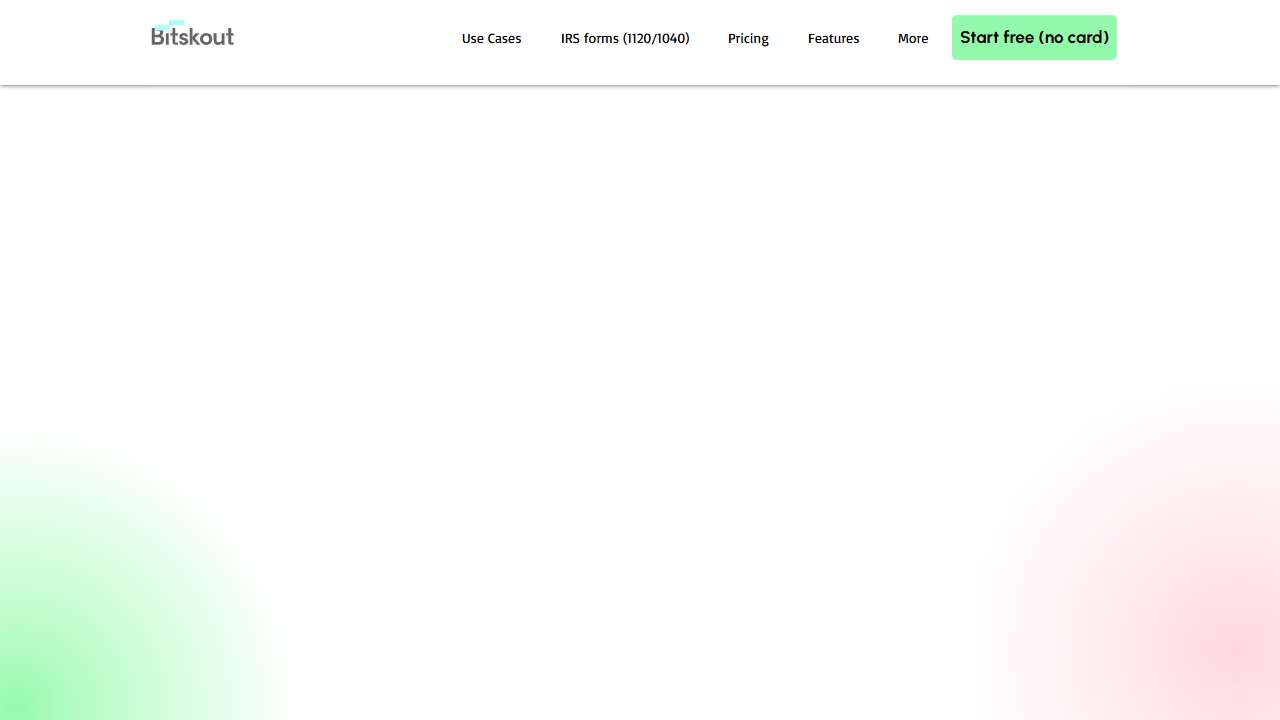The height and width of the screenshot is (720, 1280).
Task: Go to the Pricing page
Action: 748,38
